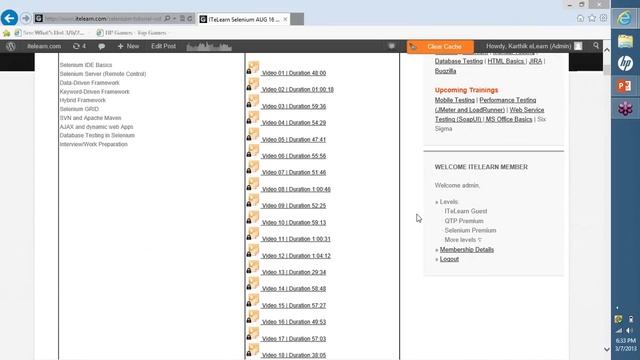Click the browser Home icon
This screenshot has width=640, height=360.
point(580,18)
